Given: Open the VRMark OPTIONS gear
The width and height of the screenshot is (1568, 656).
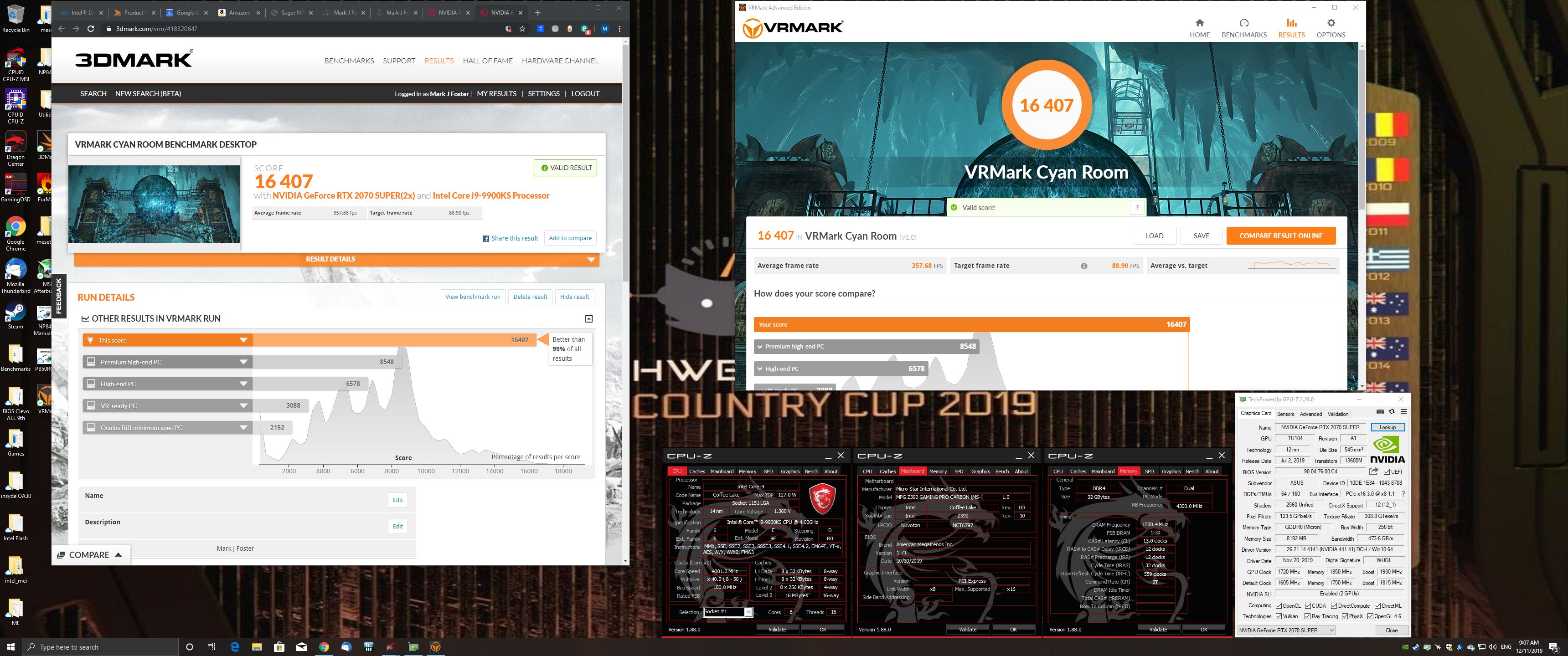Looking at the screenshot, I should 1331,28.
